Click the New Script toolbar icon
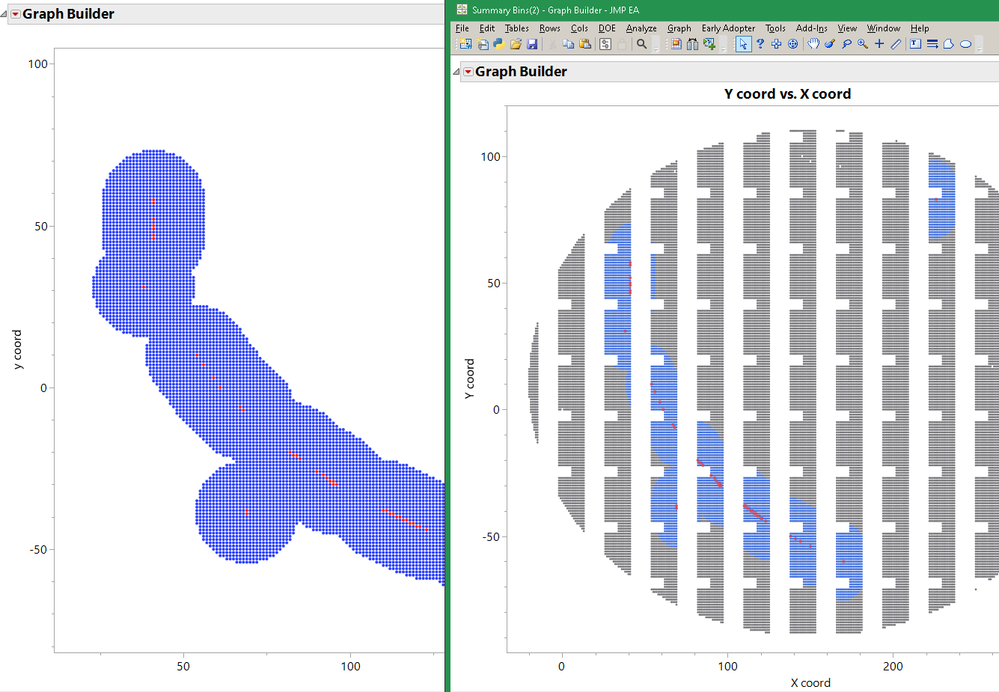The width and height of the screenshot is (999, 692). (483, 44)
